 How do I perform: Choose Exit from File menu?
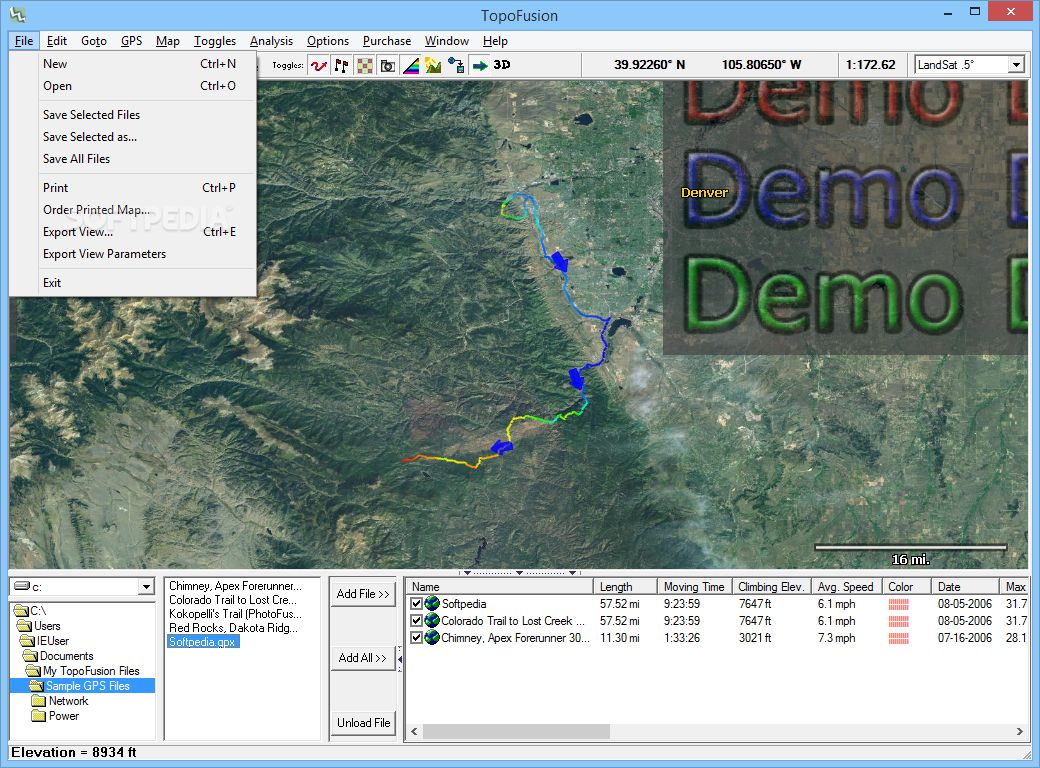133,283
